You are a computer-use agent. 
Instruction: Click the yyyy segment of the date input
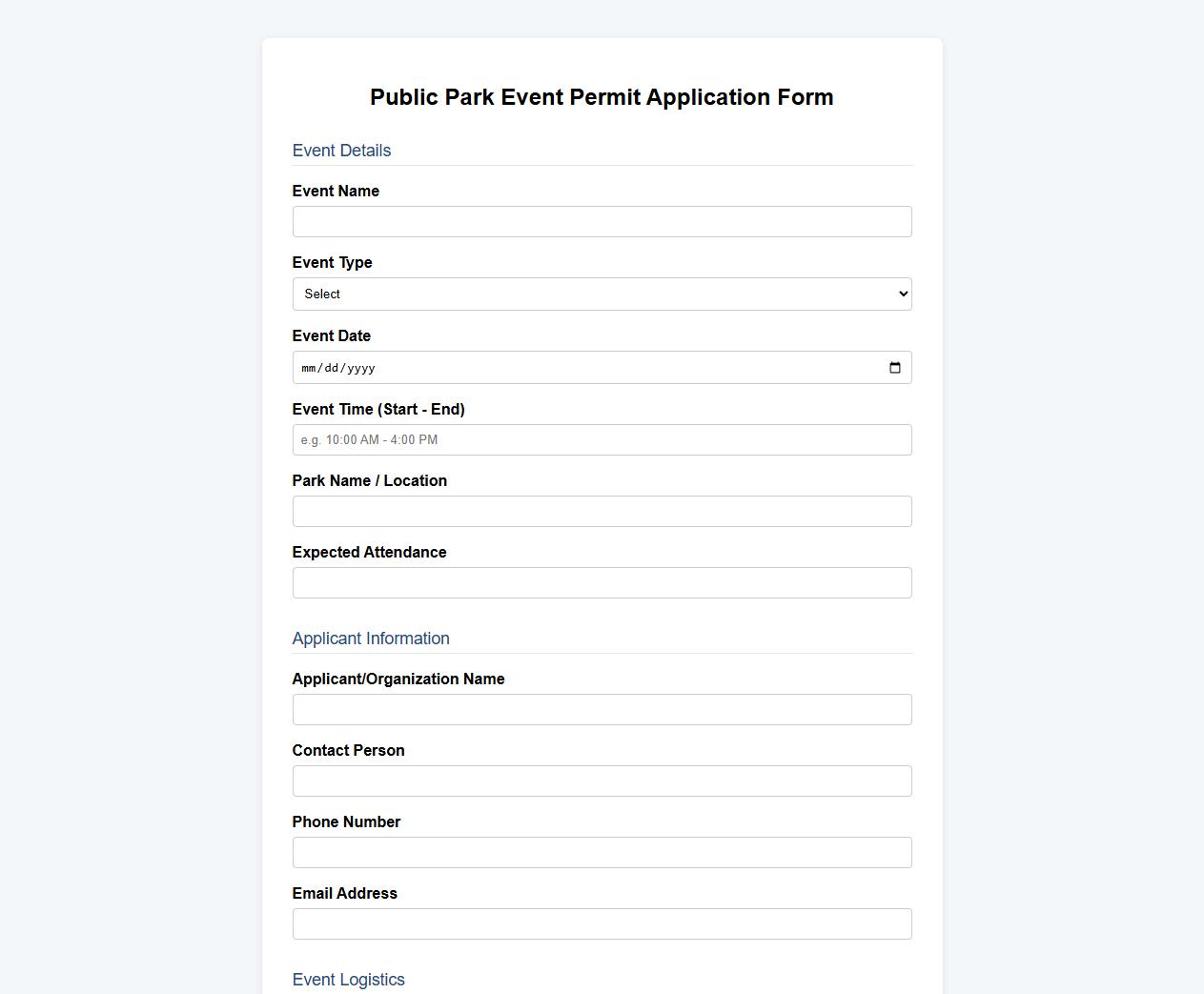tap(360, 368)
